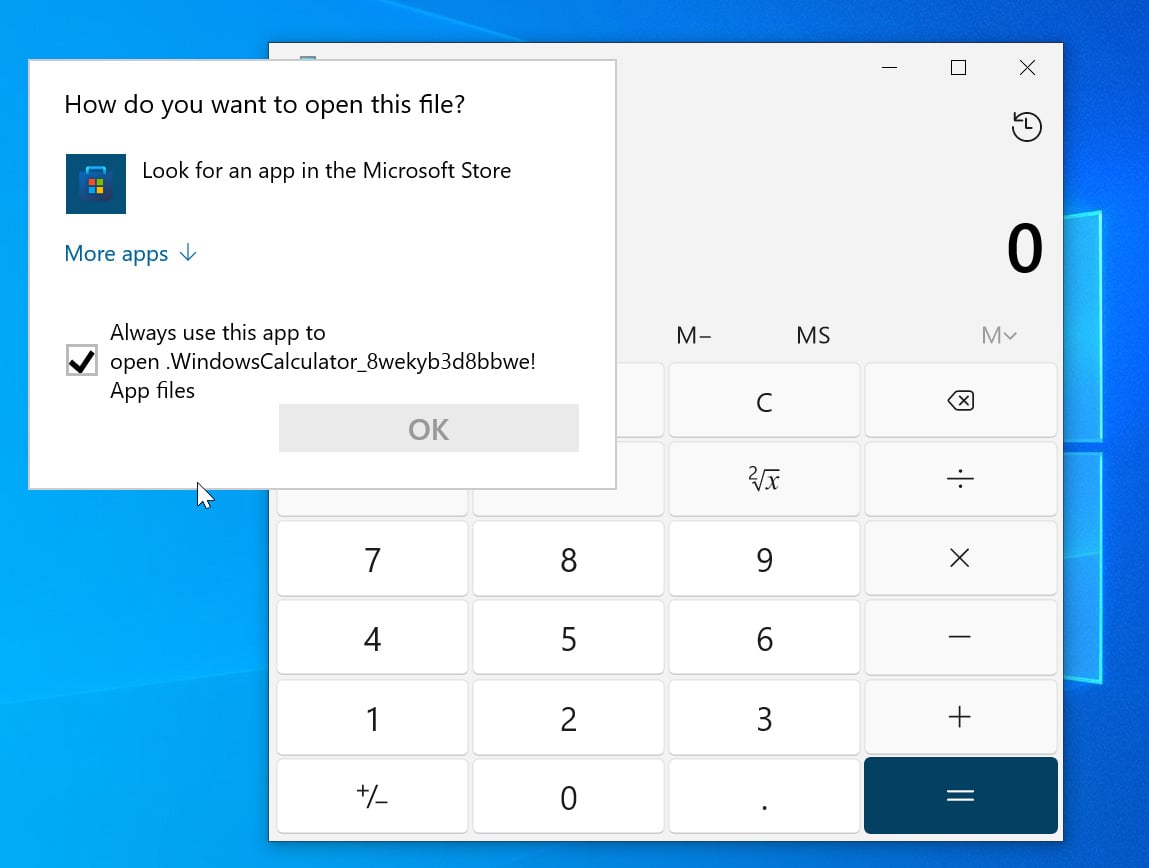Viewport: 1149px width, 868px height.
Task: Click digit 5 on the calculator
Action: coord(568,637)
